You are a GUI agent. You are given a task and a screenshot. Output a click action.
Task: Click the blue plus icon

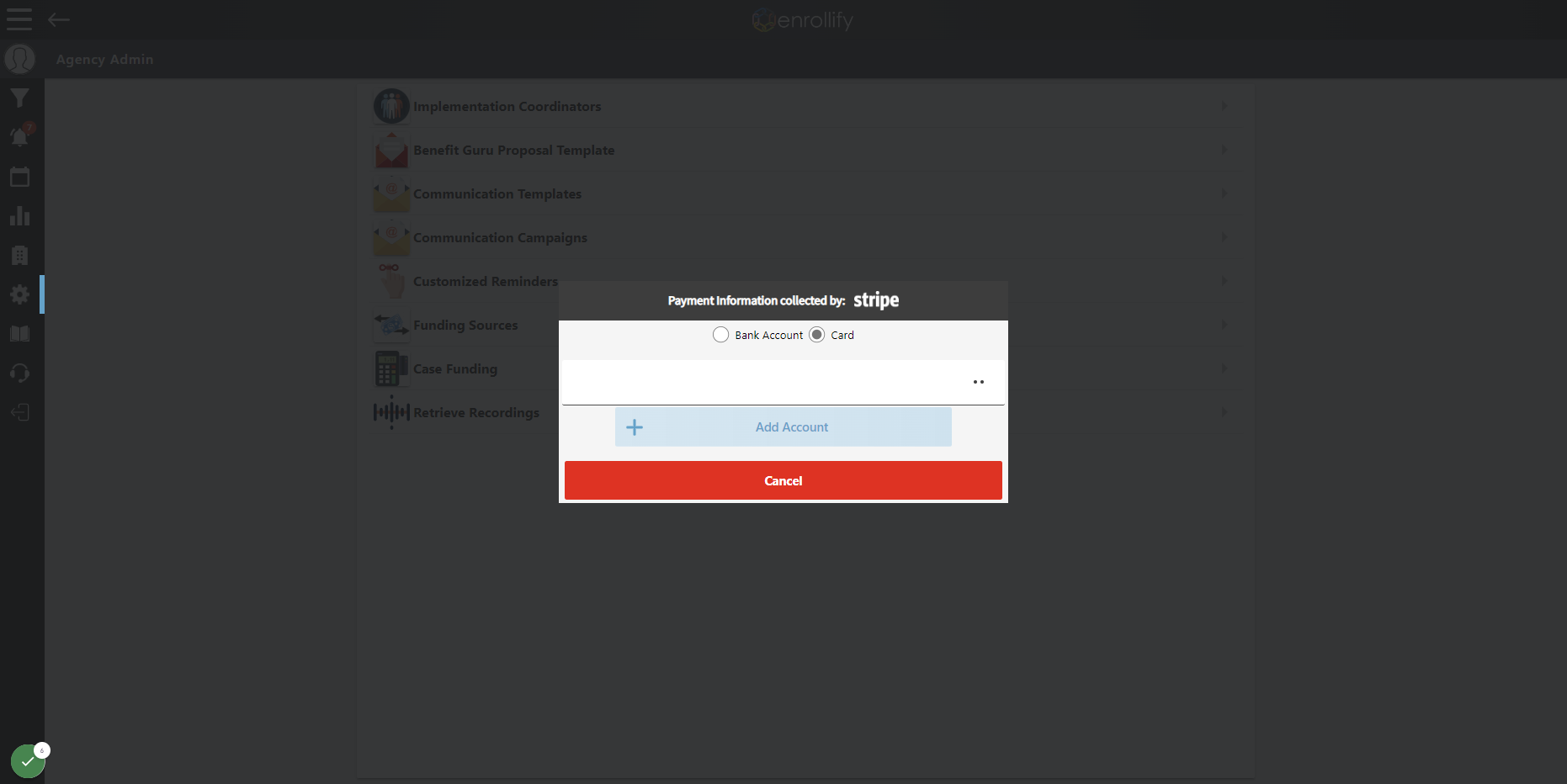tap(635, 427)
